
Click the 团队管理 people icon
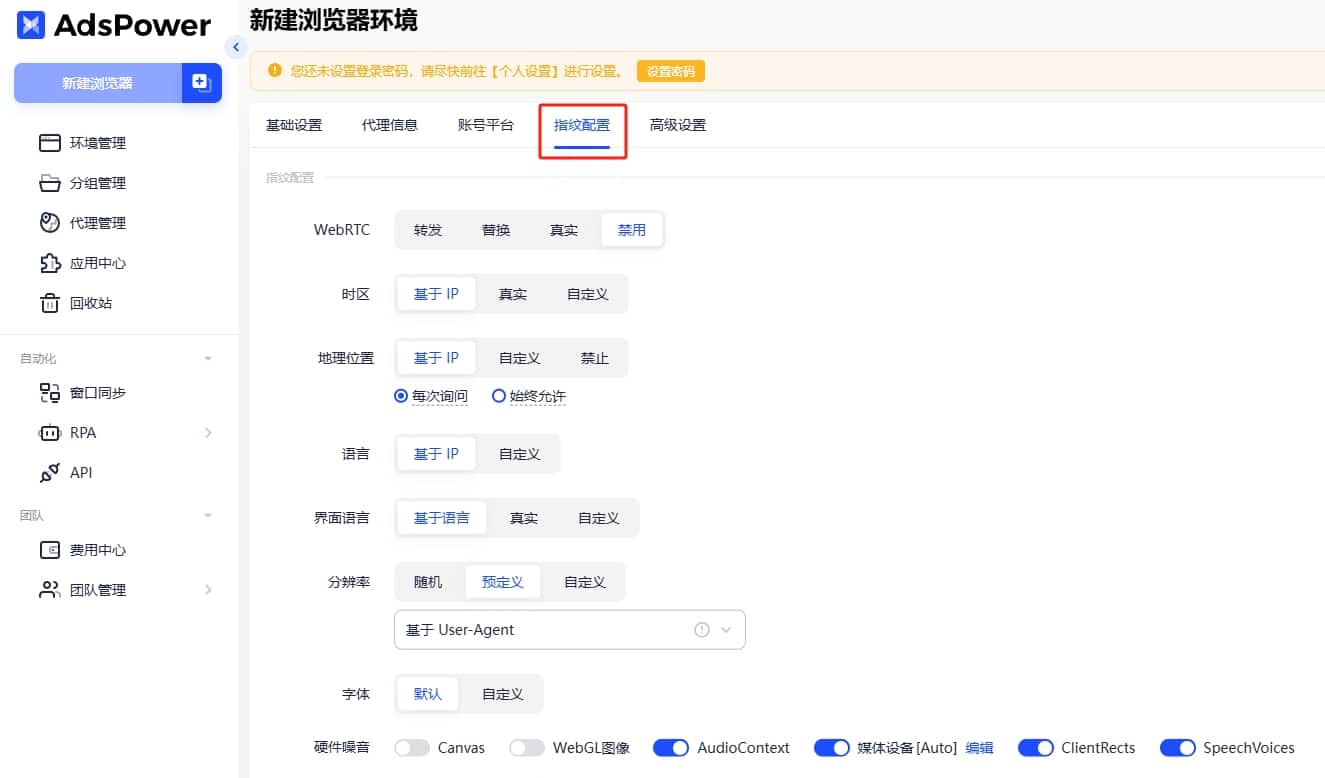[49, 590]
